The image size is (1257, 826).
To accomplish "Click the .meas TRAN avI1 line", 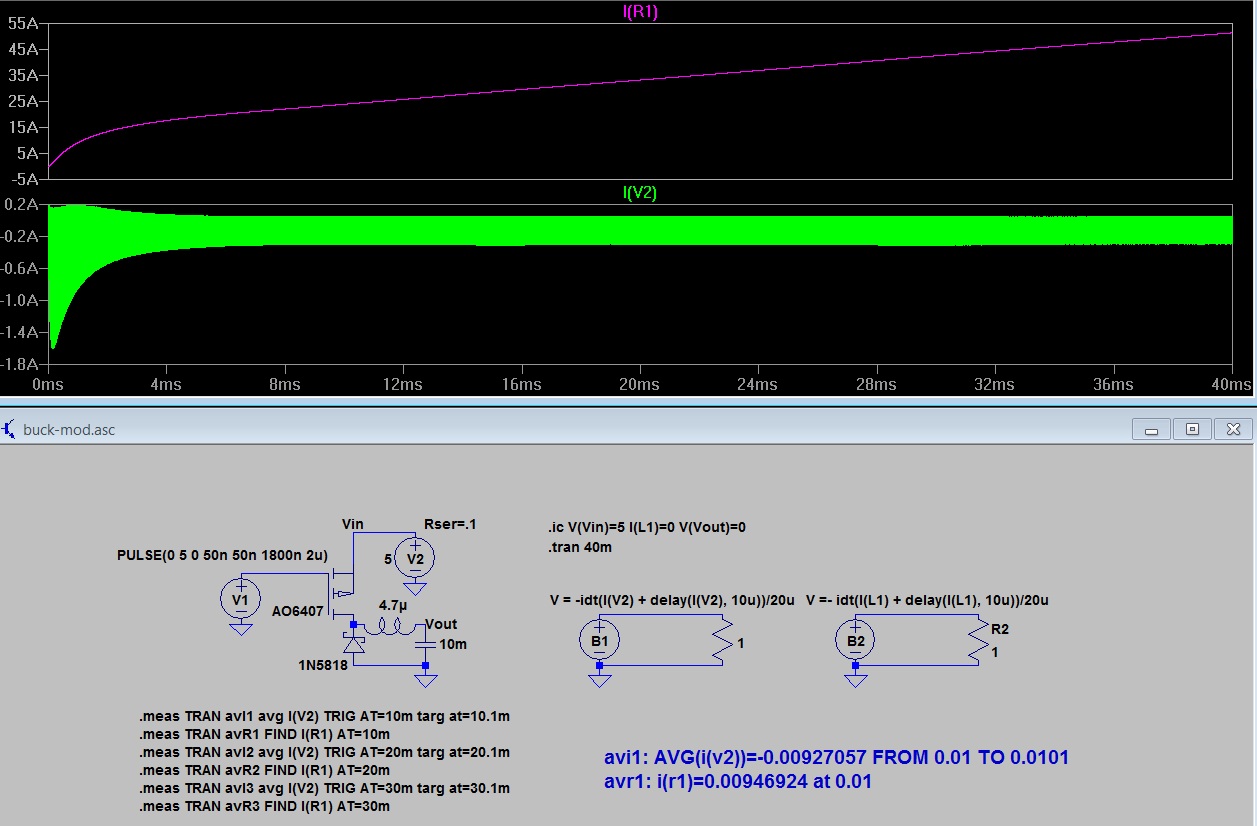I will pyautogui.click(x=325, y=717).
